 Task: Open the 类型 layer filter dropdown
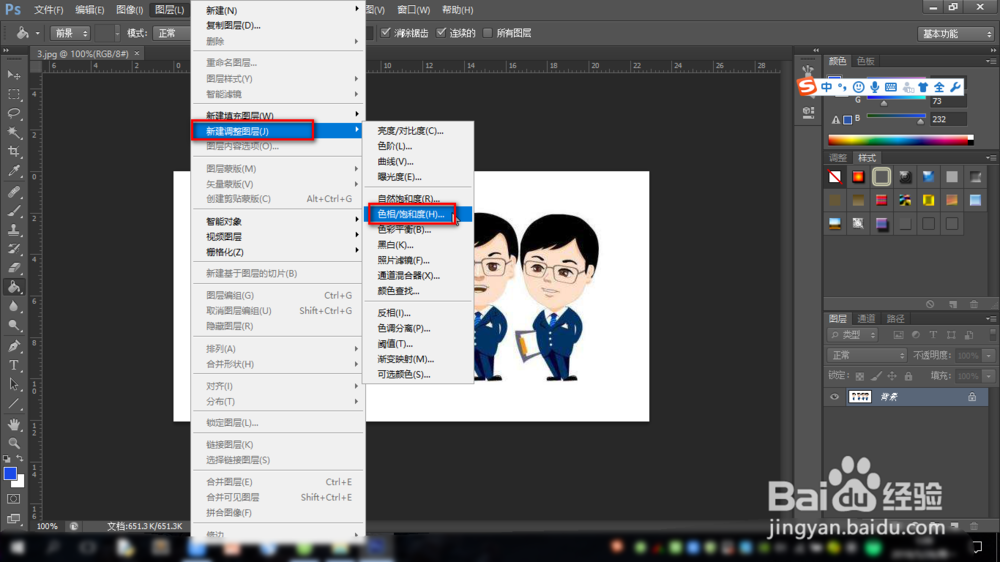click(x=853, y=334)
